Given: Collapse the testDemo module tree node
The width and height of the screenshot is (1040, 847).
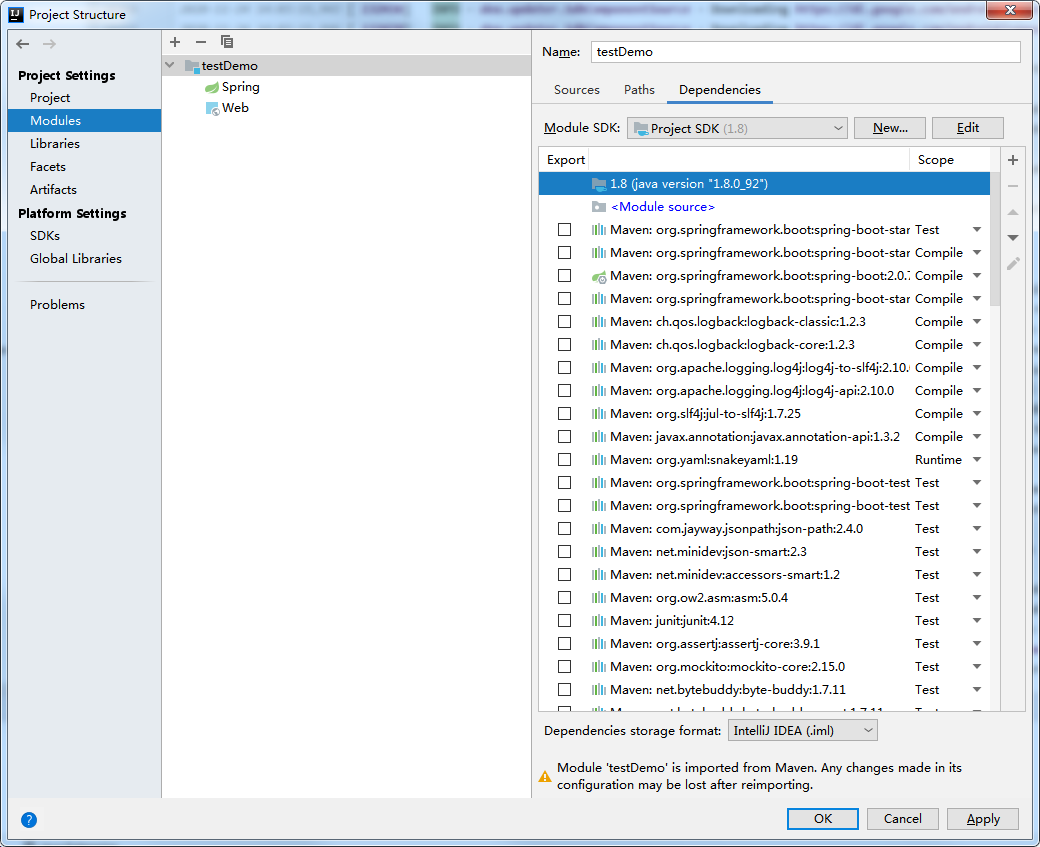Looking at the screenshot, I should point(170,65).
